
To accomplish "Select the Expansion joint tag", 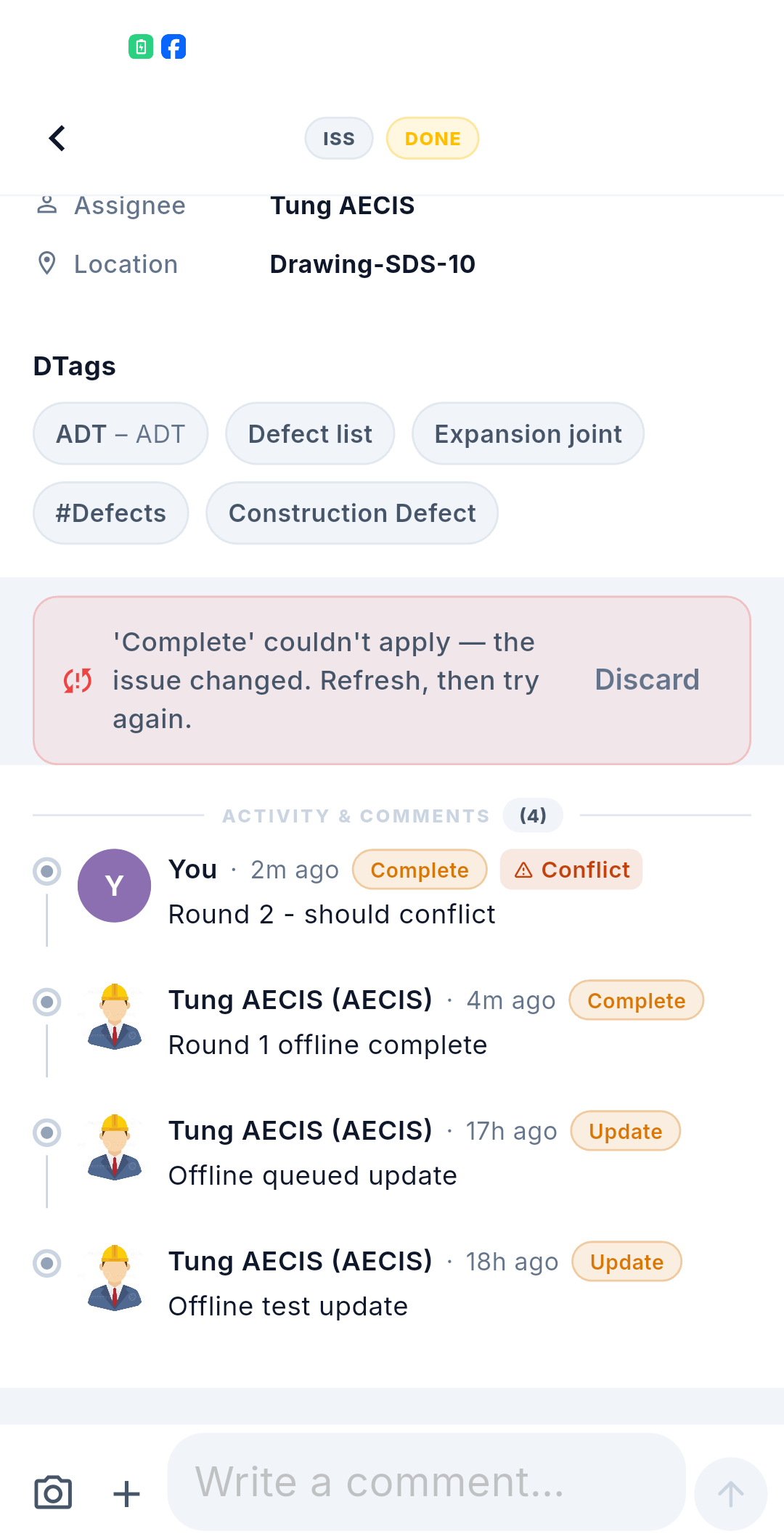I will tap(528, 433).
